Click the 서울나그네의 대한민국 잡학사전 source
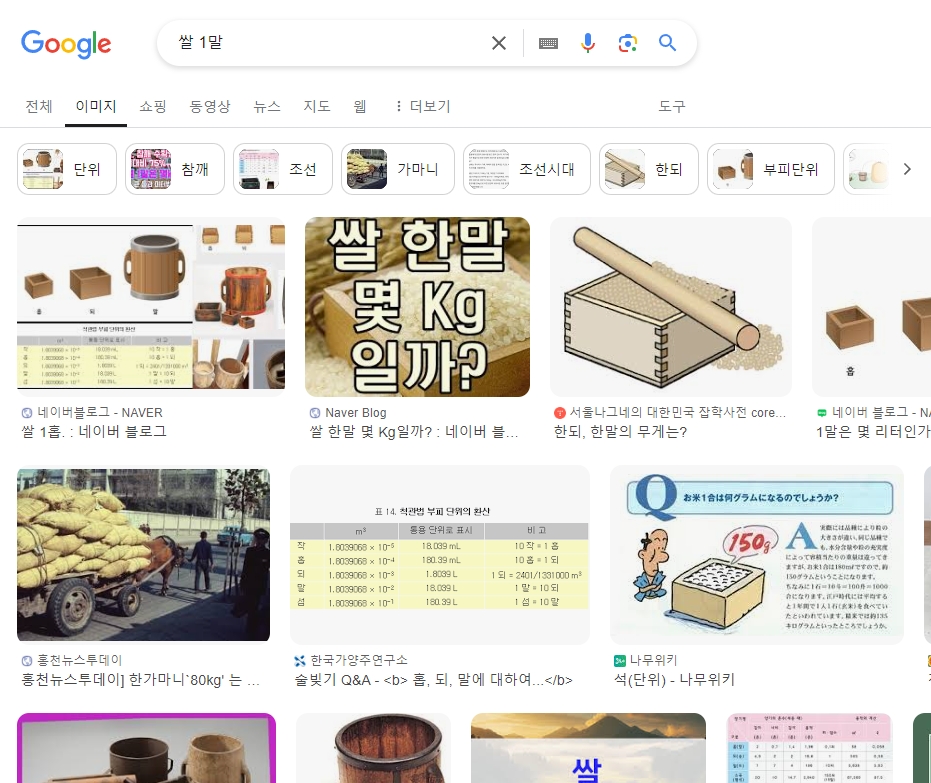The width and height of the screenshot is (931, 783). [x=677, y=413]
